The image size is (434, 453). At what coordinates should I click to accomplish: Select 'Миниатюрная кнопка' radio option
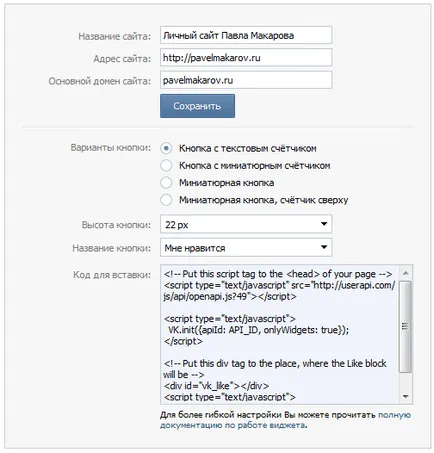166,183
